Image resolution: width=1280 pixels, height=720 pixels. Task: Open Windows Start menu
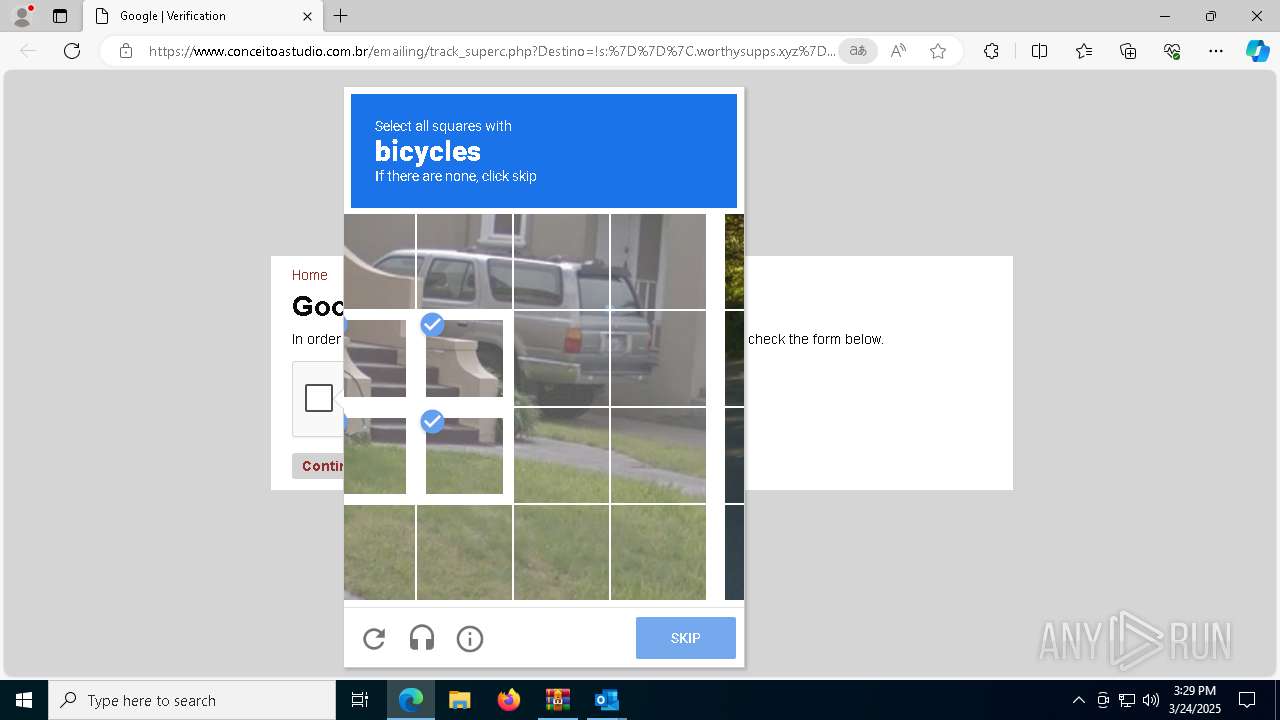[24, 700]
